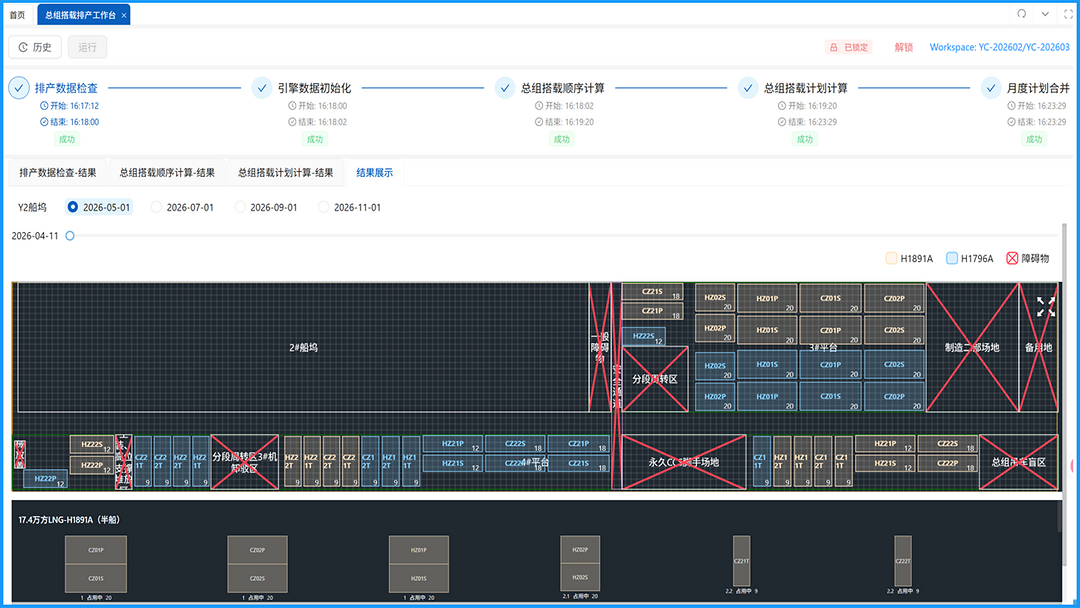Expand the dock layout map fullscreen

tap(1045, 307)
